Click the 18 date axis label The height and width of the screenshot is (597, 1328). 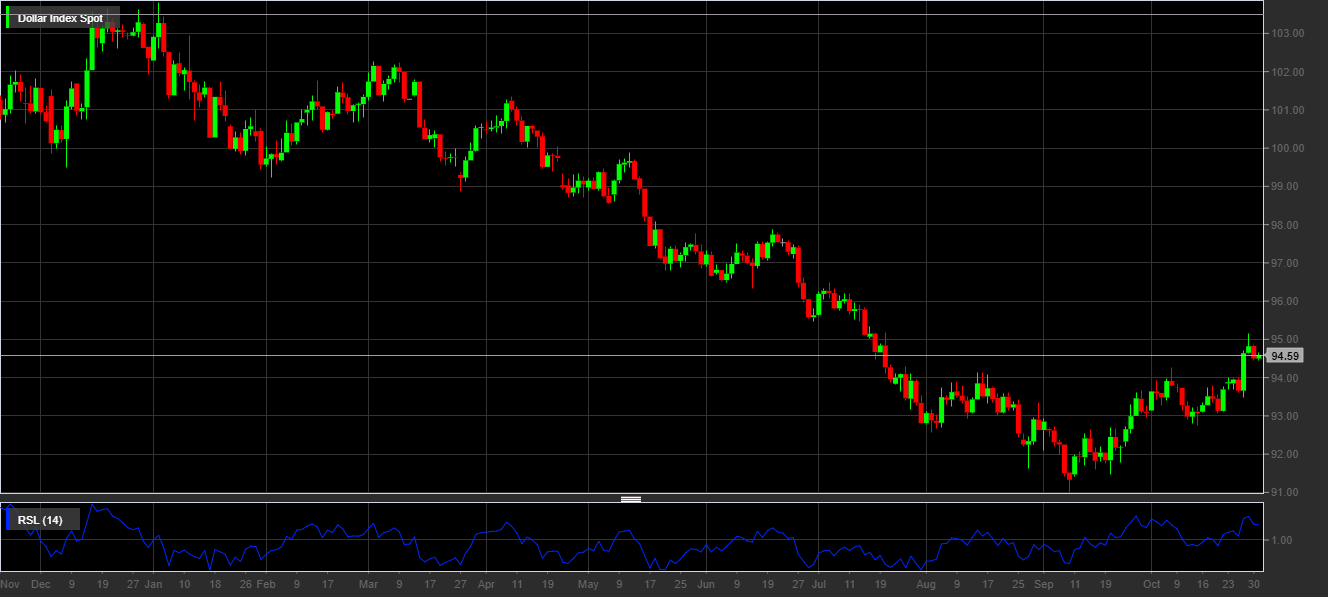pyautogui.click(x=216, y=583)
